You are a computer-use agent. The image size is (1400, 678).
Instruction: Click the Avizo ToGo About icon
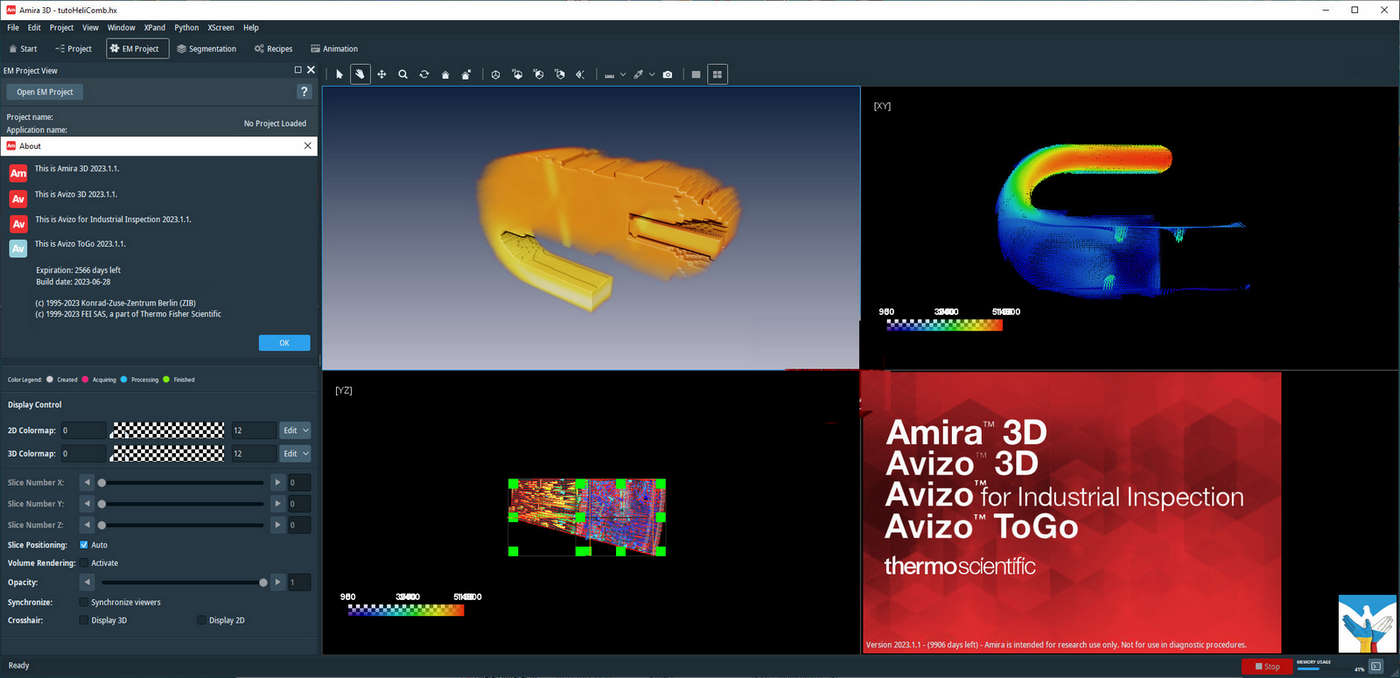tap(18, 249)
